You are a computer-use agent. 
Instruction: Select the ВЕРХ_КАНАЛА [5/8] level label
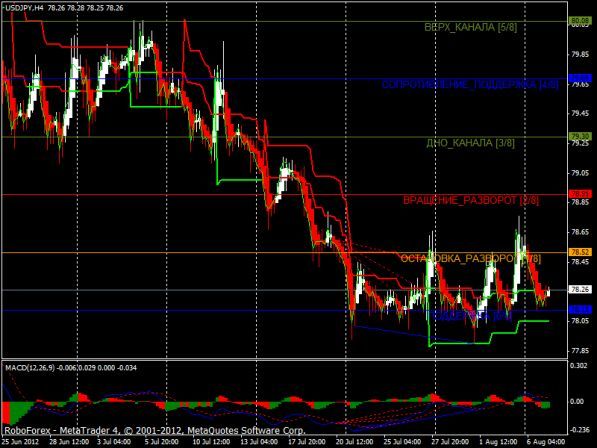coord(471,27)
